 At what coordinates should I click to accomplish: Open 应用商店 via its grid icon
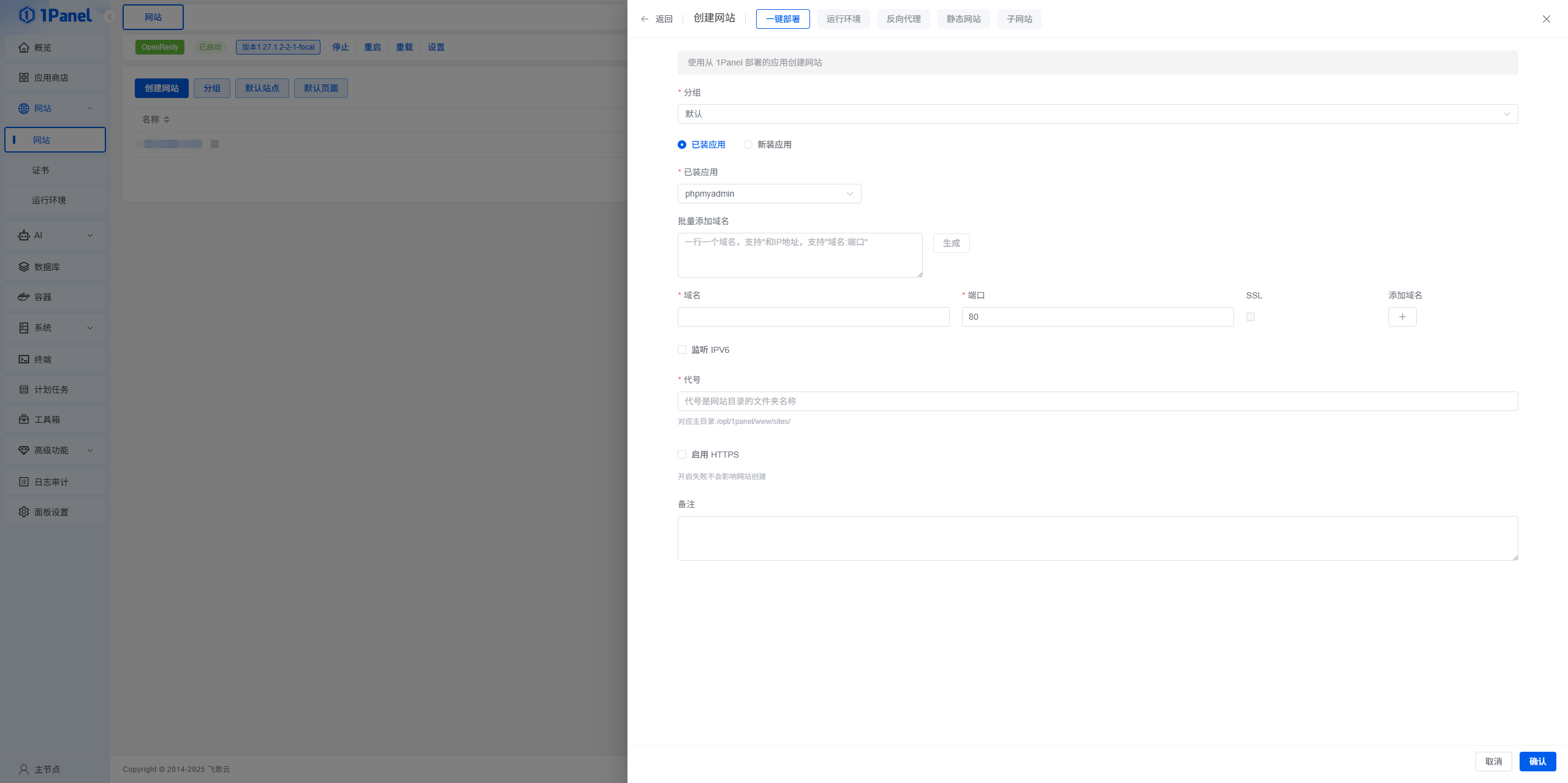click(x=24, y=78)
